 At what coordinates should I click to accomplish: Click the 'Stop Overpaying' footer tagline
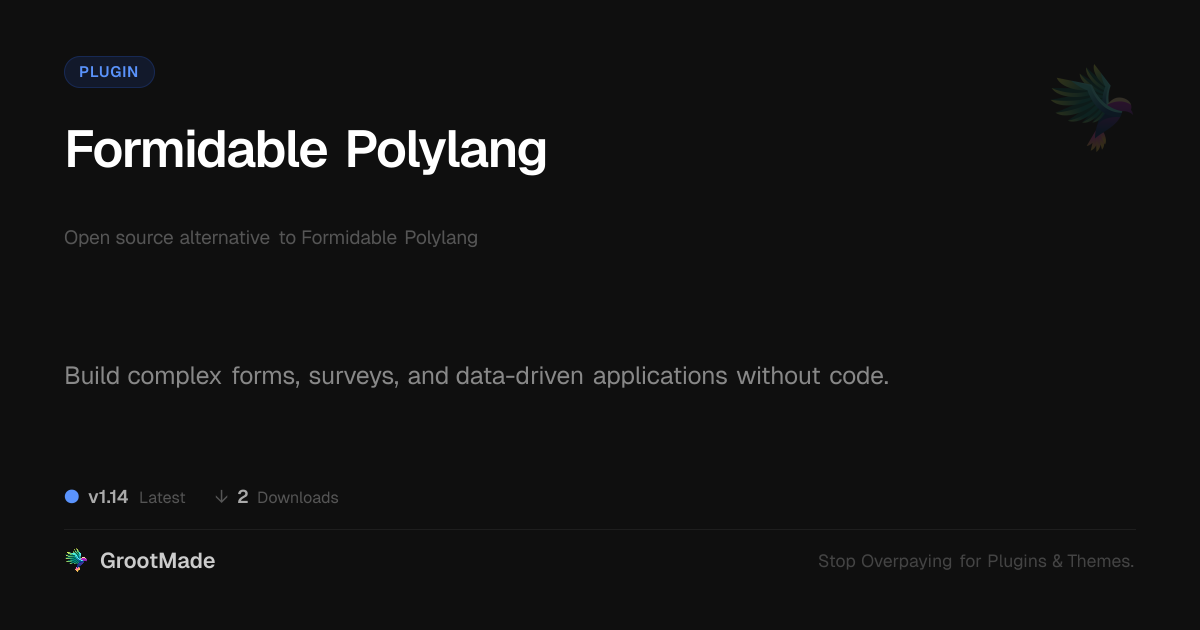pyautogui.click(x=885, y=561)
